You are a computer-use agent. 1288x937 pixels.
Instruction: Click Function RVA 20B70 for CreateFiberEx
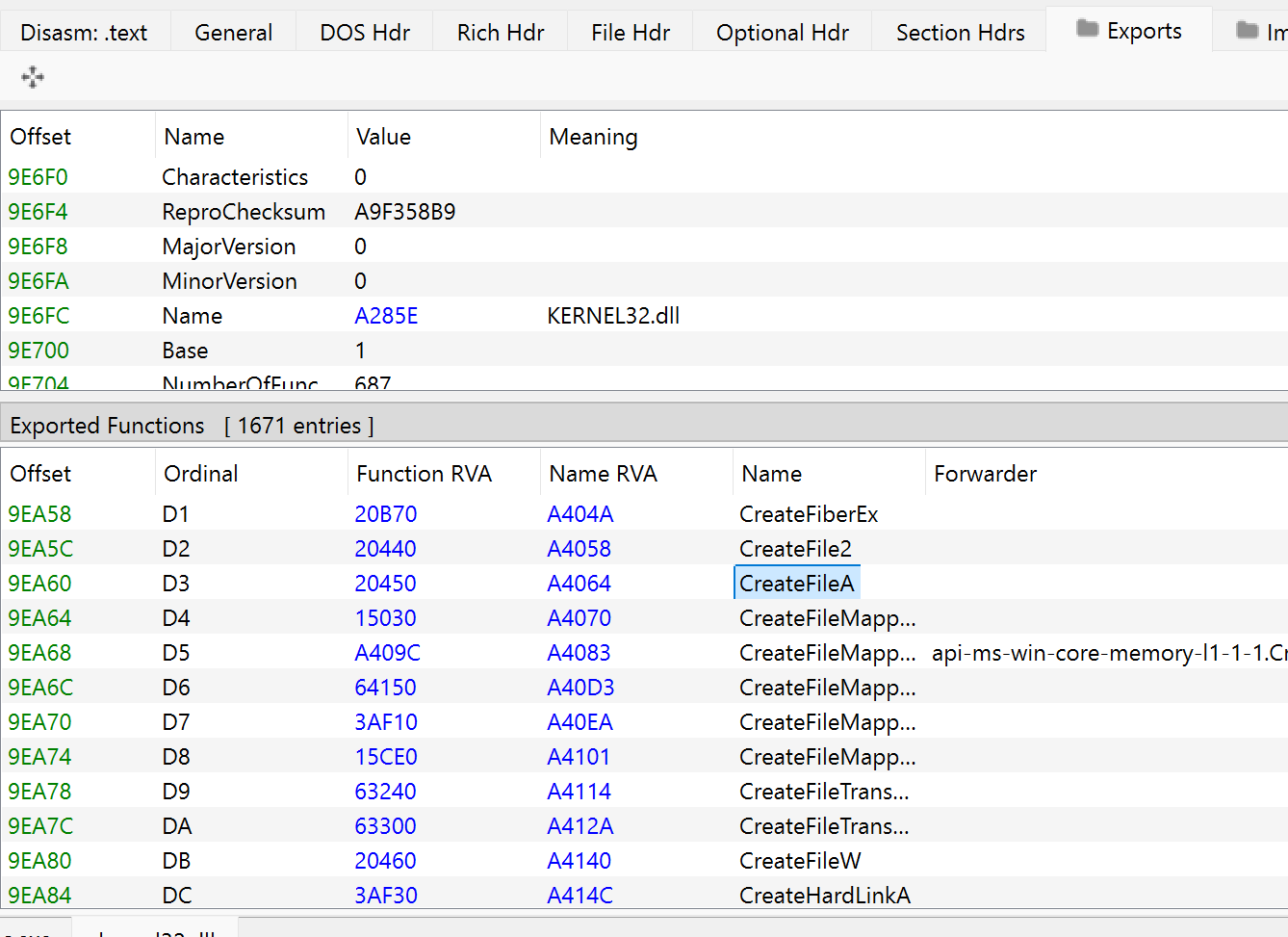tap(385, 514)
